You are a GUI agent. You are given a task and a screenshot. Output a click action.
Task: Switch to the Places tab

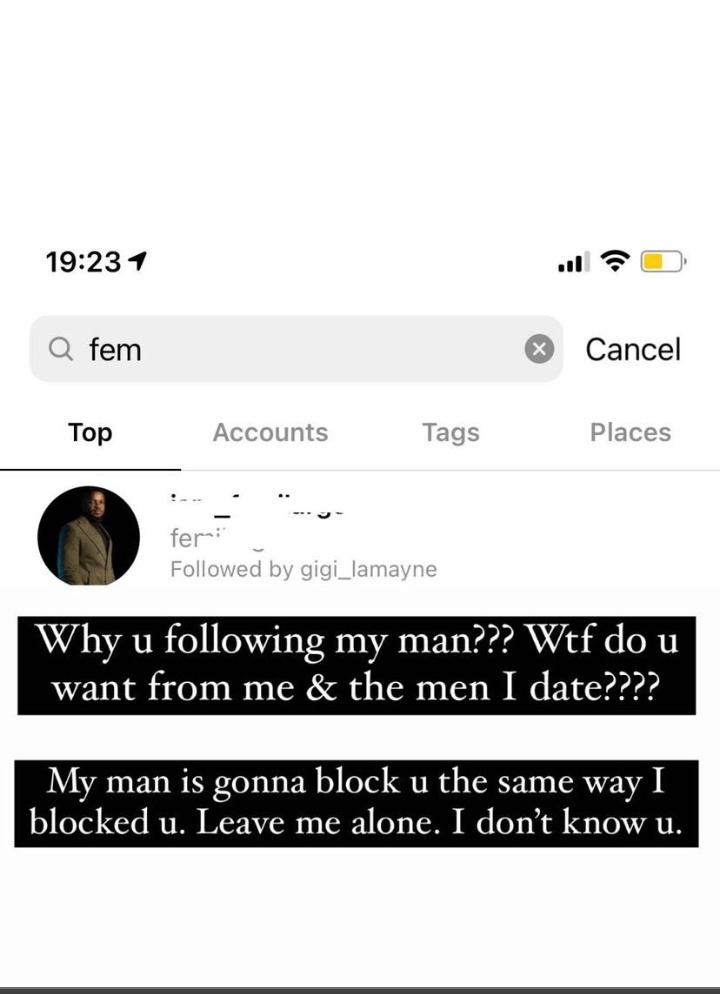tap(631, 432)
